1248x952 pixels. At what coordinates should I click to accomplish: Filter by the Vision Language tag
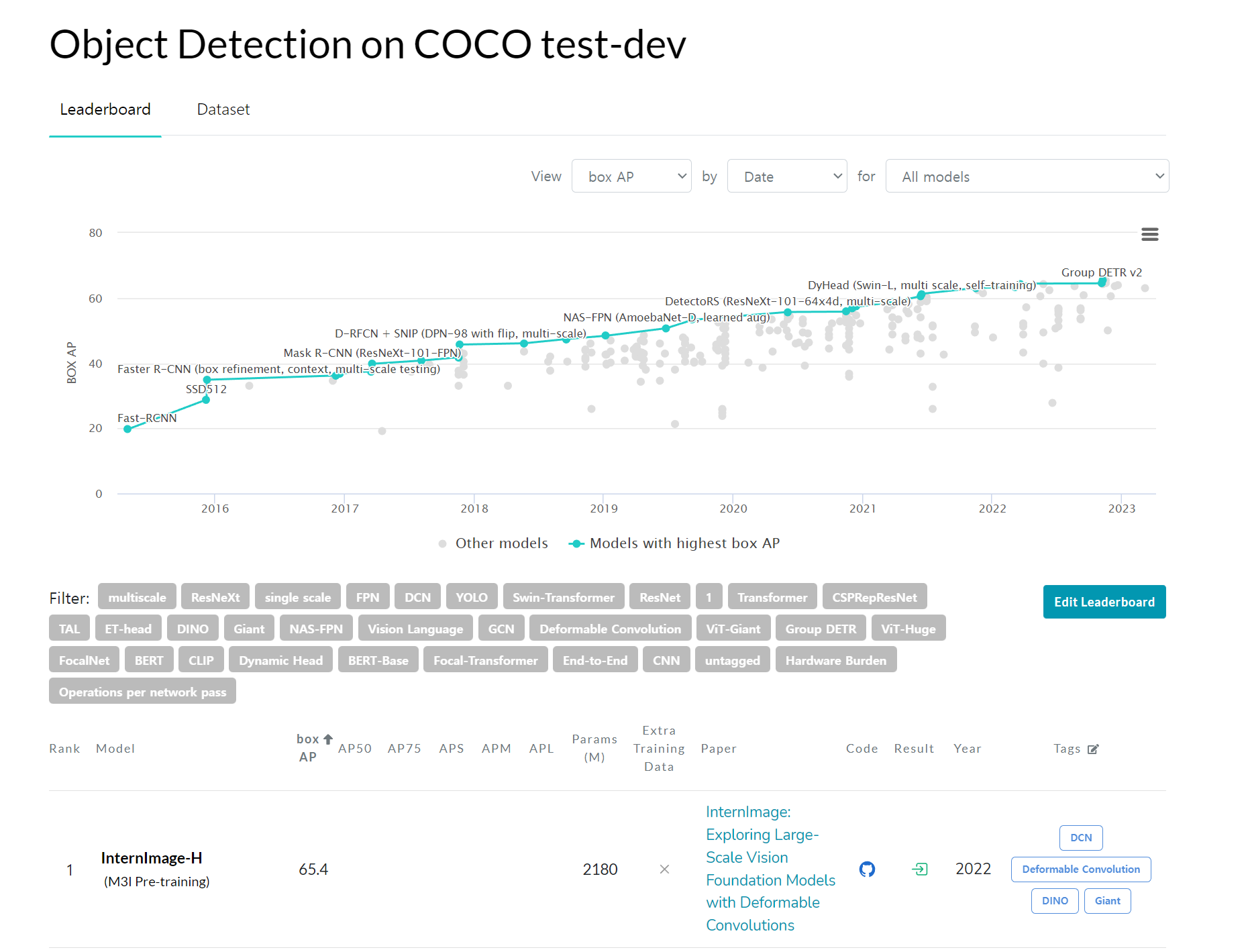[415, 629]
